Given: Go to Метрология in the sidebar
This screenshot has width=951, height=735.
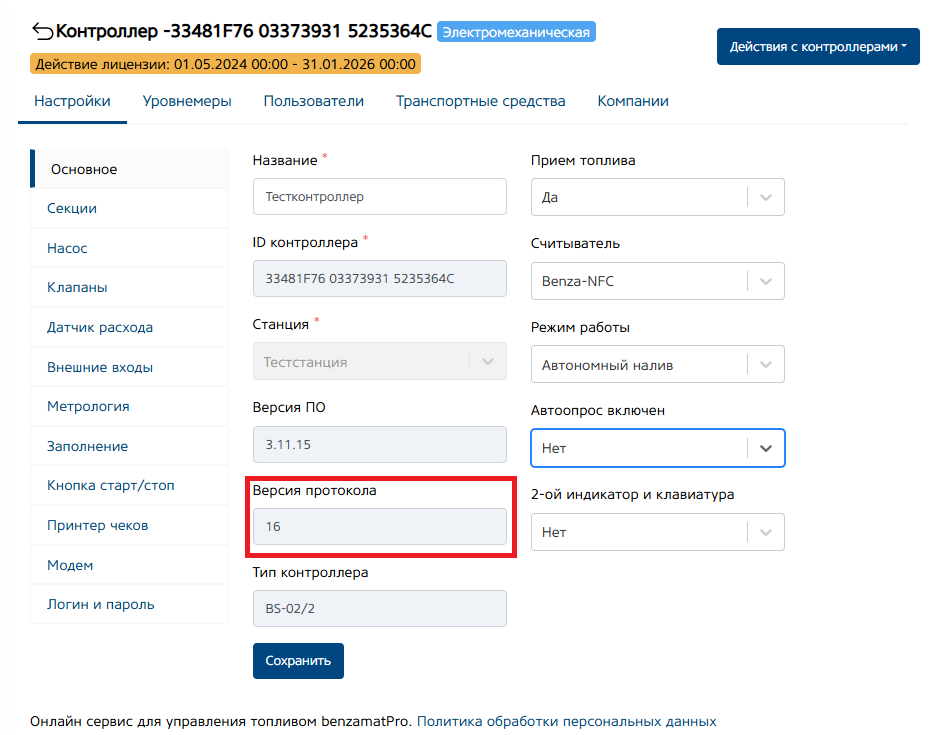Looking at the screenshot, I should pyautogui.click(x=88, y=407).
